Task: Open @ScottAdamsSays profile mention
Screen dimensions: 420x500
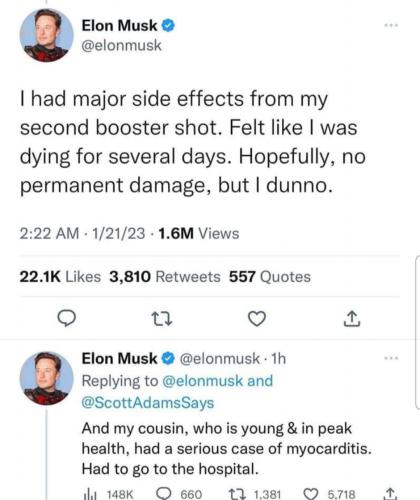Action: (148, 403)
